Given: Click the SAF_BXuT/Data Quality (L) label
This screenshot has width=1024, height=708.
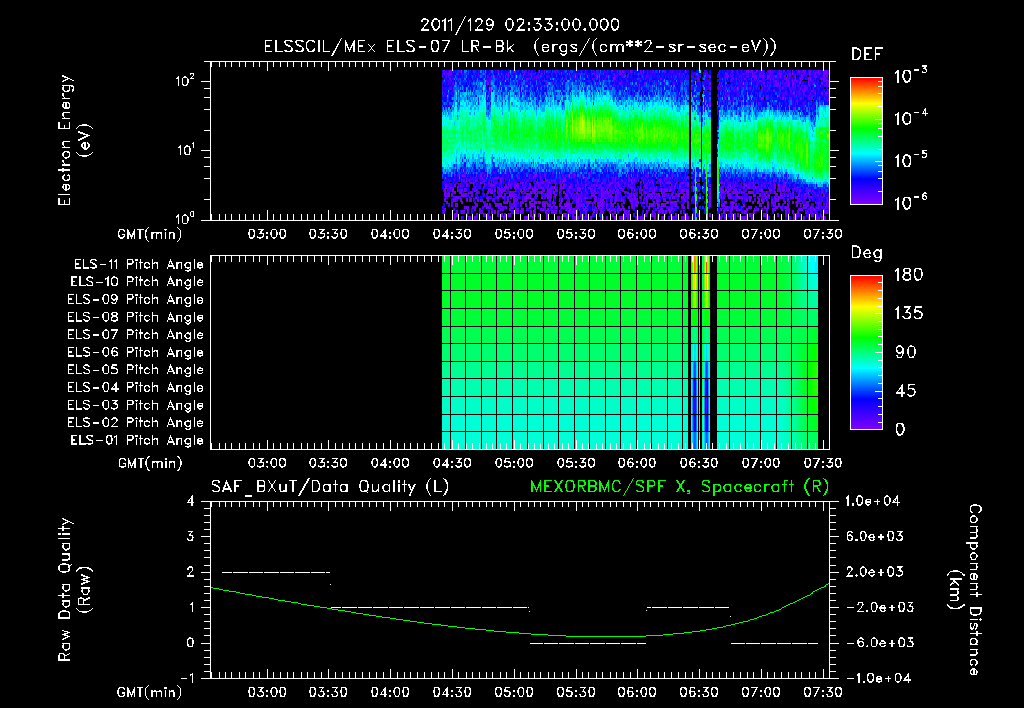Looking at the screenshot, I should point(330,487).
